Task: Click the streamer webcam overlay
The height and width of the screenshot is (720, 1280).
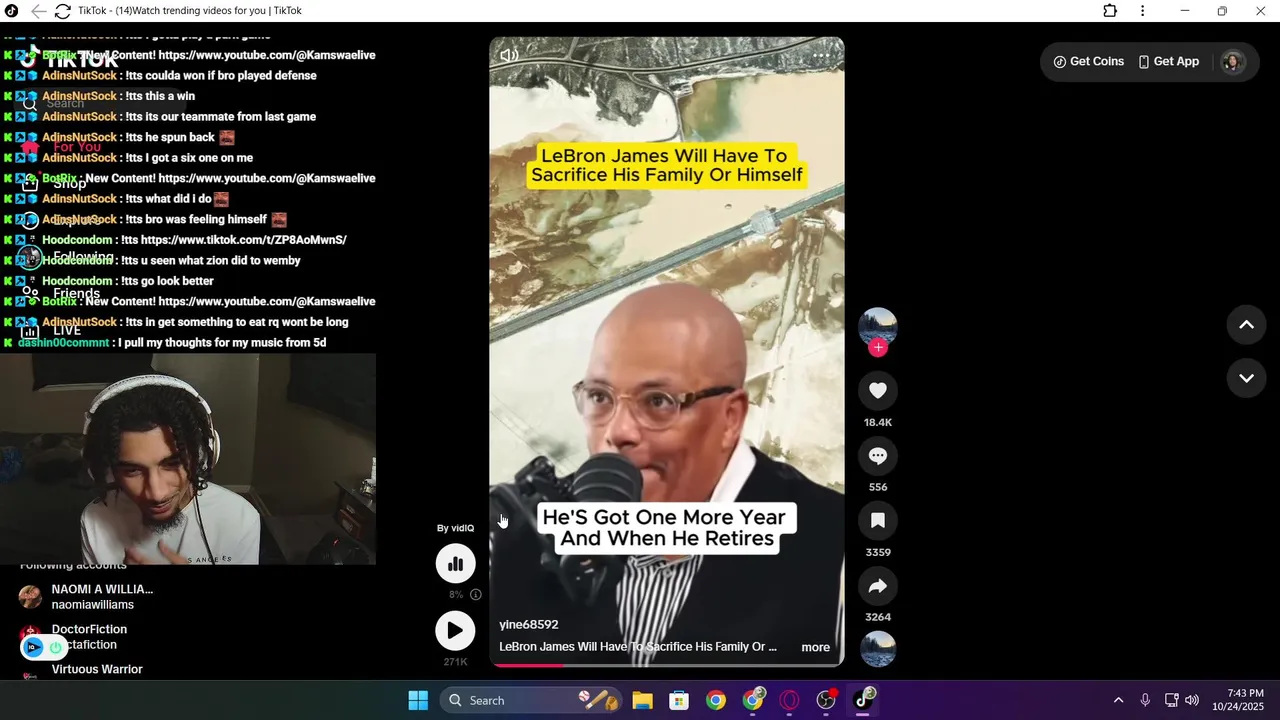Action: [x=188, y=459]
